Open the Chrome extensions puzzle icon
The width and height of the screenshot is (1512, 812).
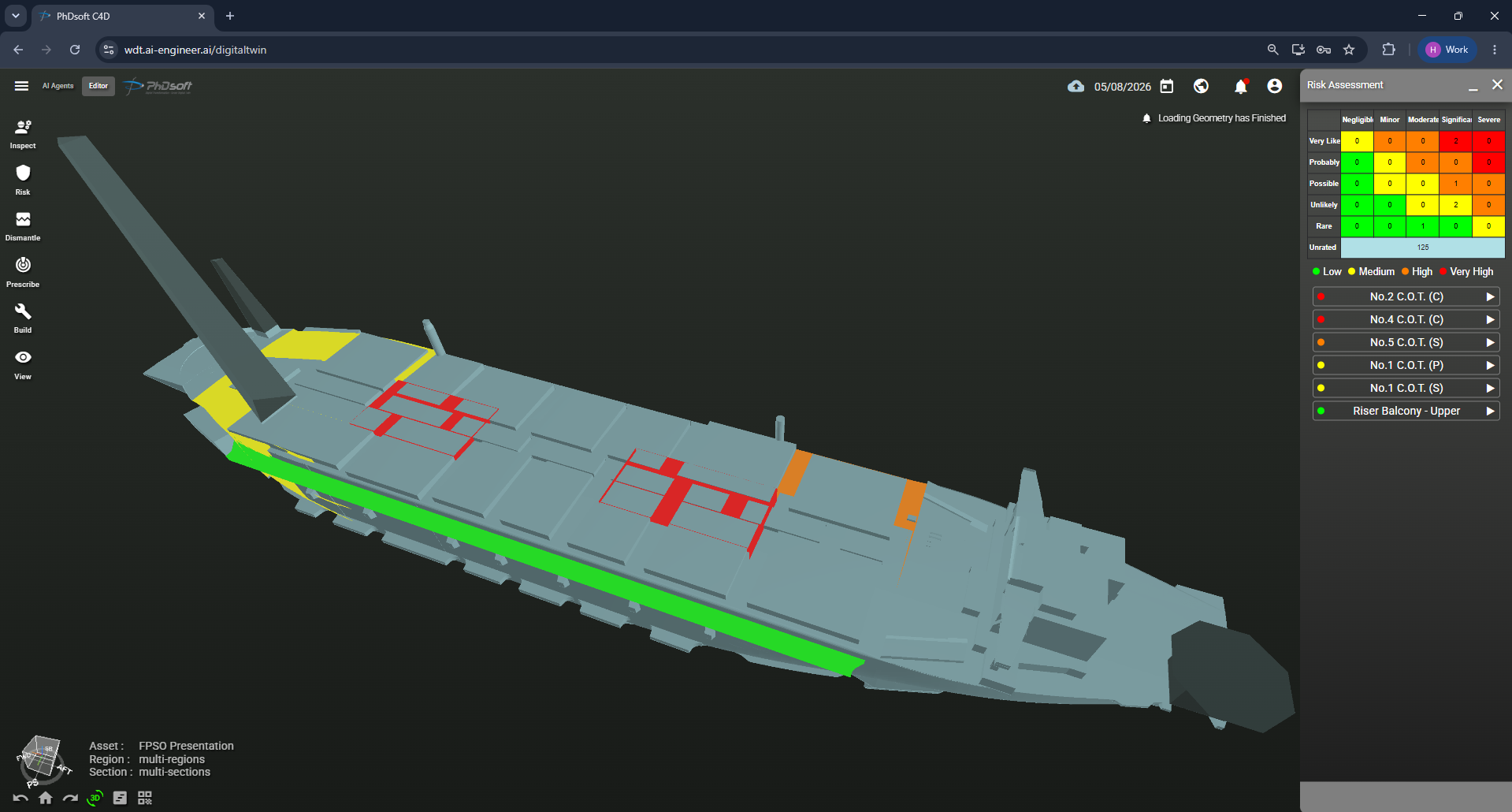tap(1388, 50)
